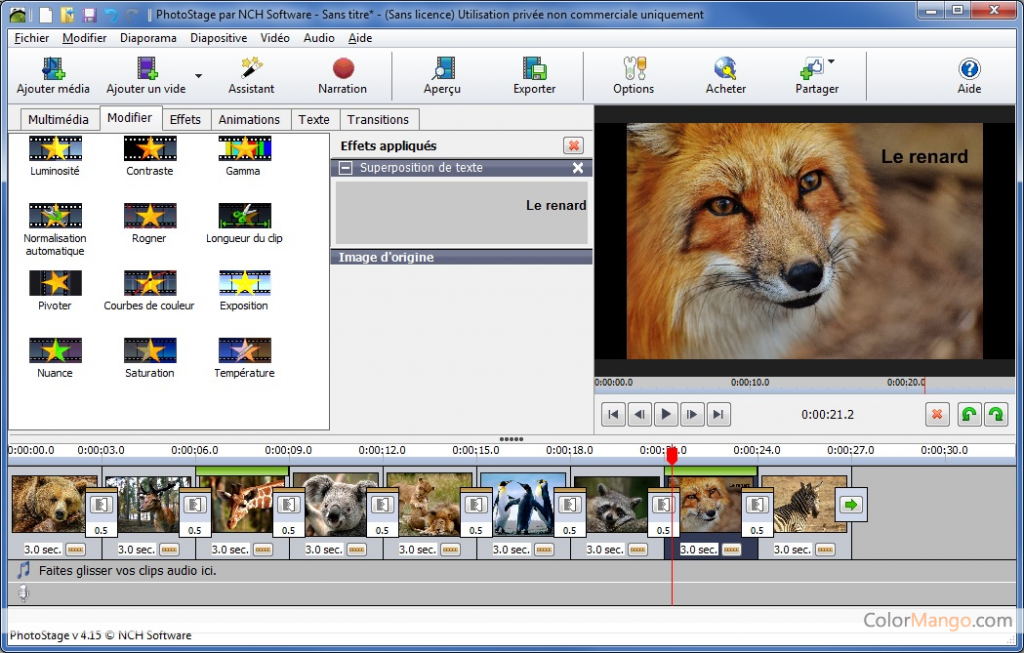Open Courbes de couleur effect
This screenshot has height=653, width=1024.
click(150, 291)
